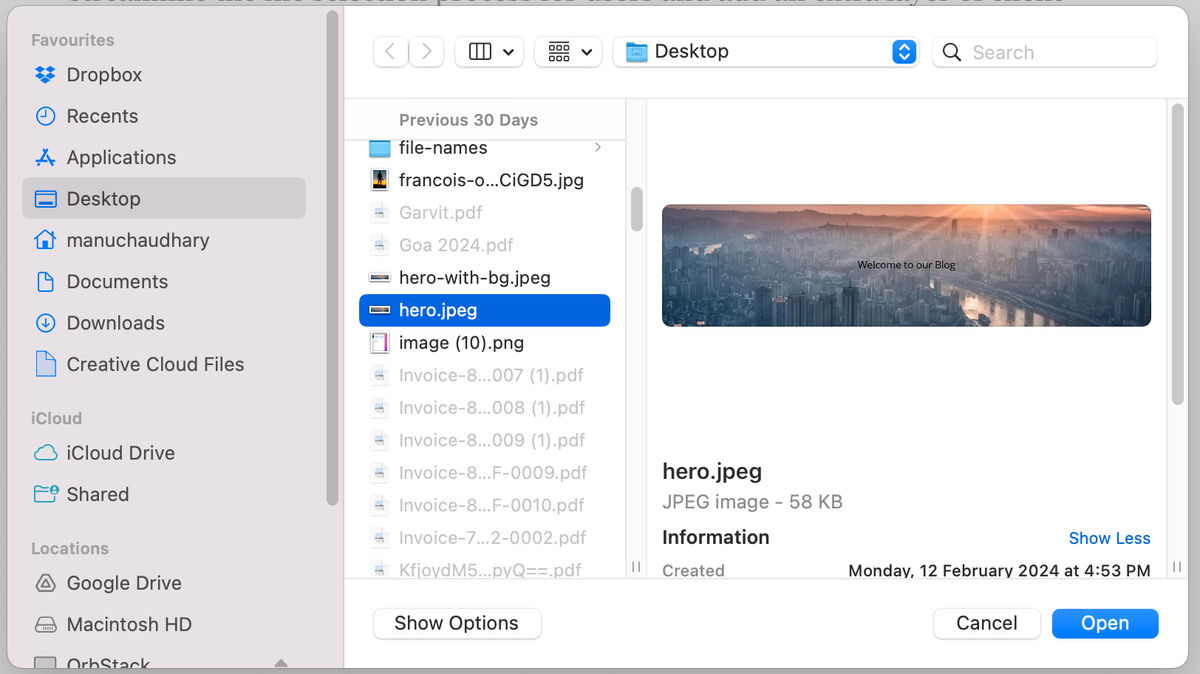This screenshot has height=674, width=1200.
Task: Click the hero.jpeg preview thumbnail
Action: tap(905, 265)
